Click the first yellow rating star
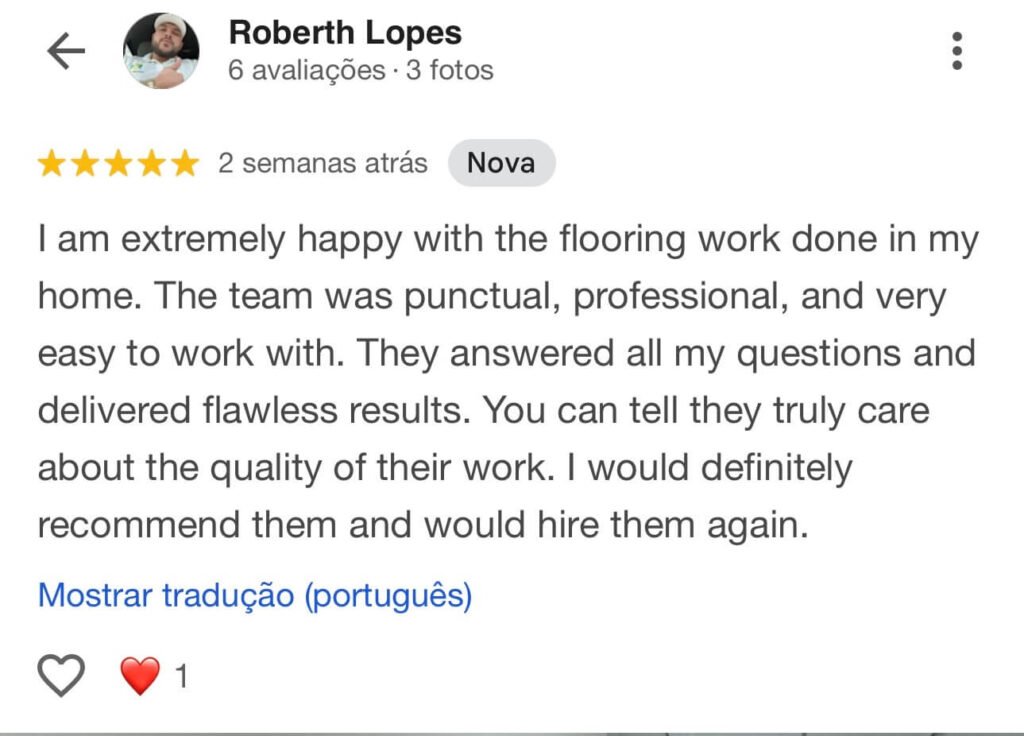This screenshot has width=1024, height=736. click(x=52, y=164)
